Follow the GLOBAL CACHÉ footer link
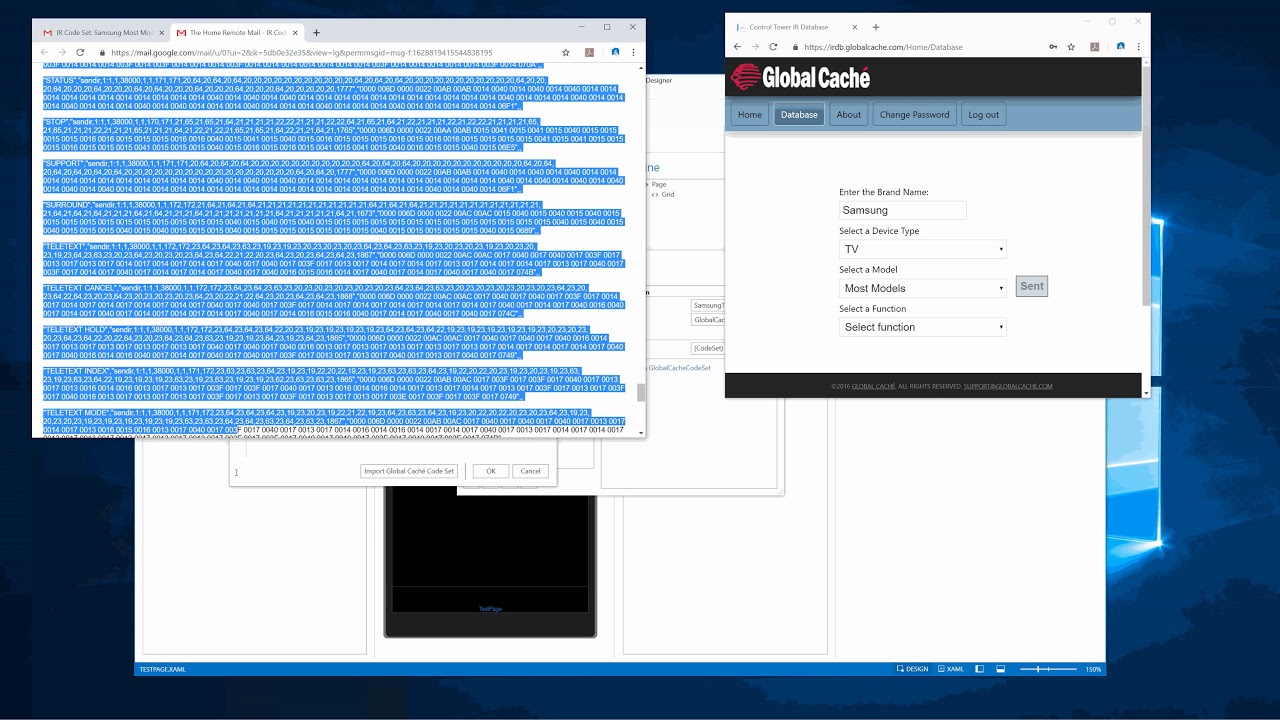The image size is (1280, 720). click(873, 386)
